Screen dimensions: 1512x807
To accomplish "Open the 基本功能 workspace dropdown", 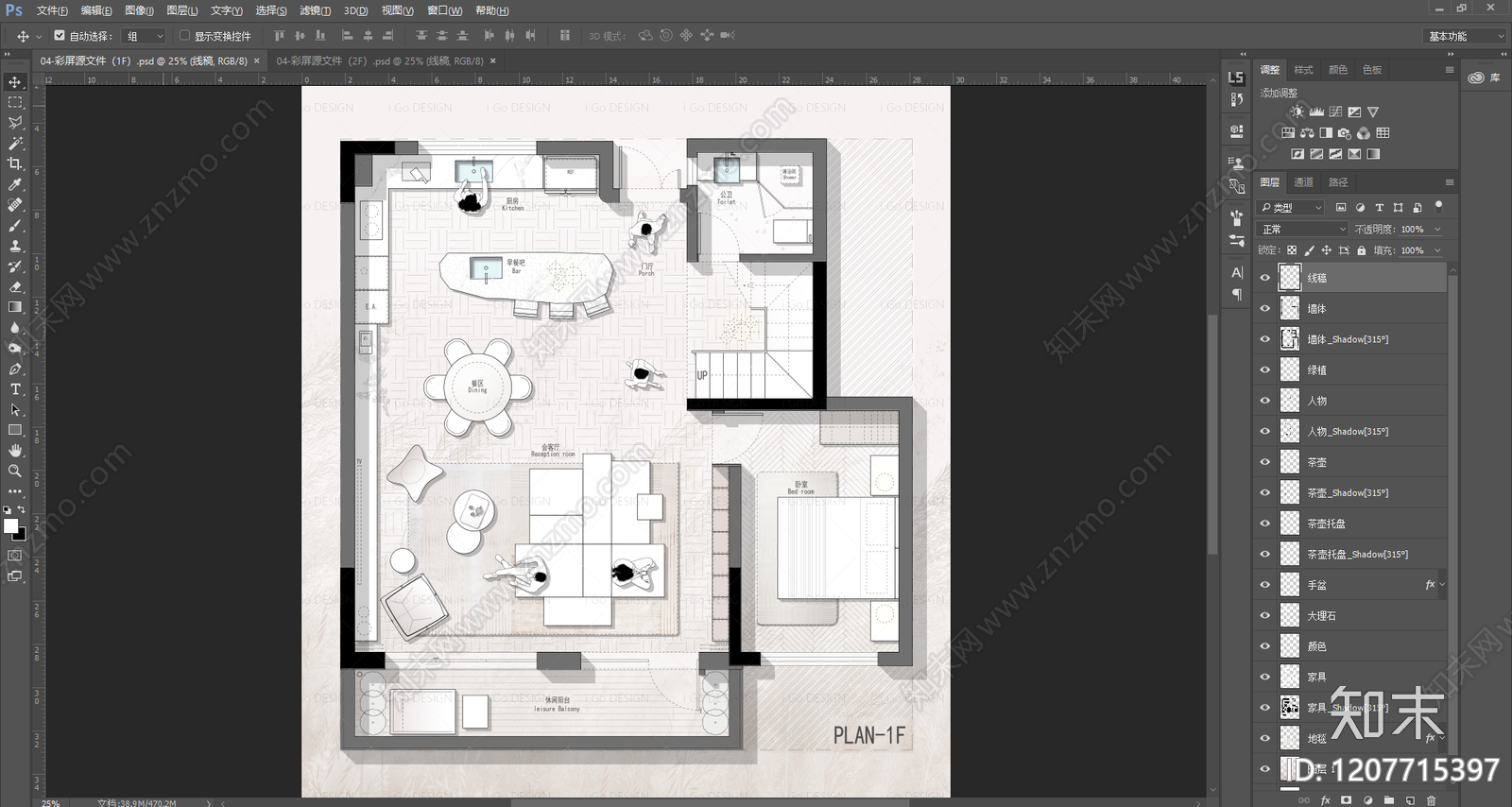I will [x=1464, y=36].
